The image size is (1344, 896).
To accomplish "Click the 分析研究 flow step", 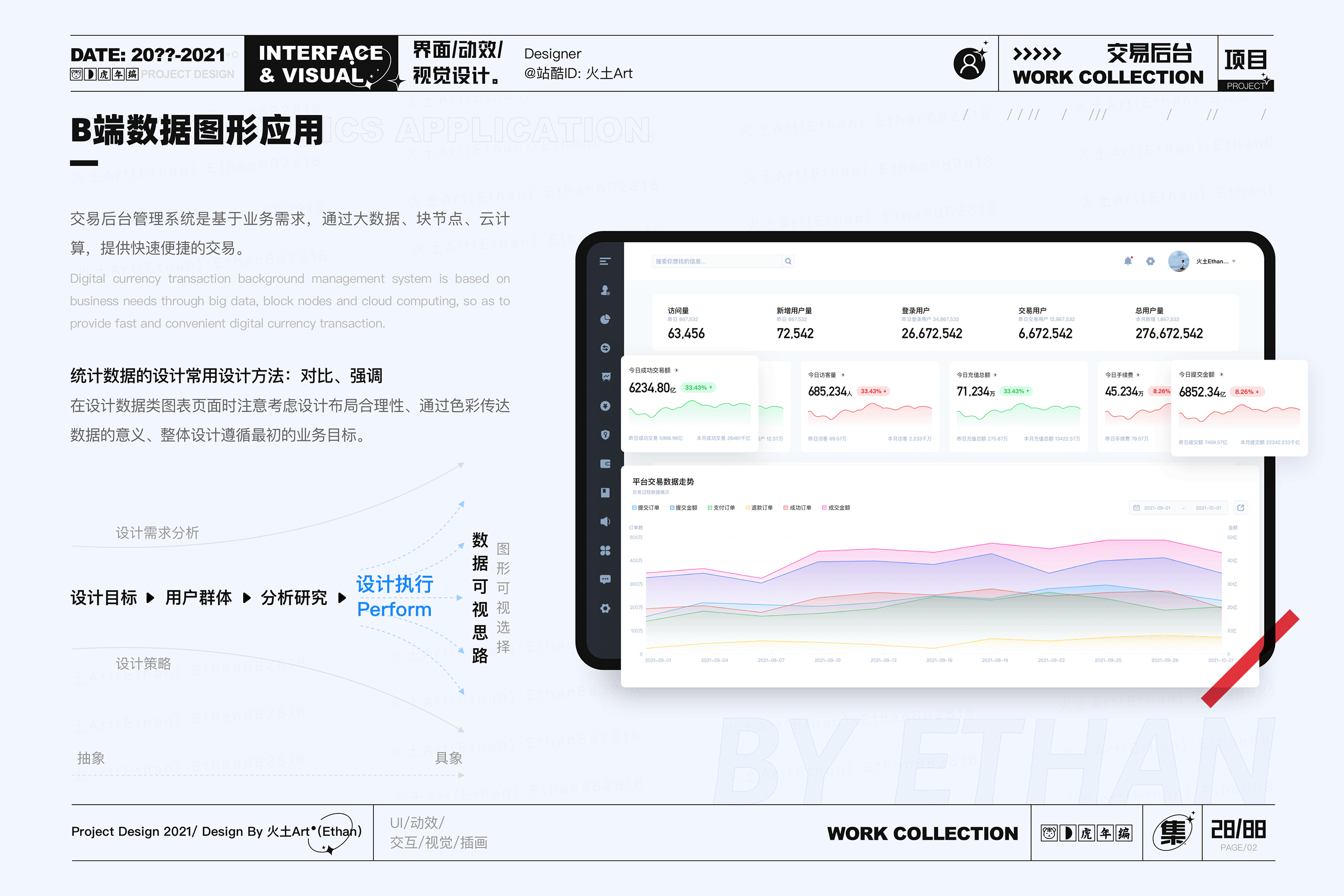I will pos(293,598).
